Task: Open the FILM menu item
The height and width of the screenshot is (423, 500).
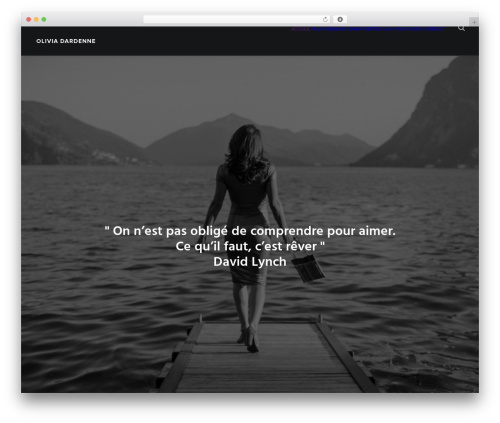Action: click(x=316, y=29)
